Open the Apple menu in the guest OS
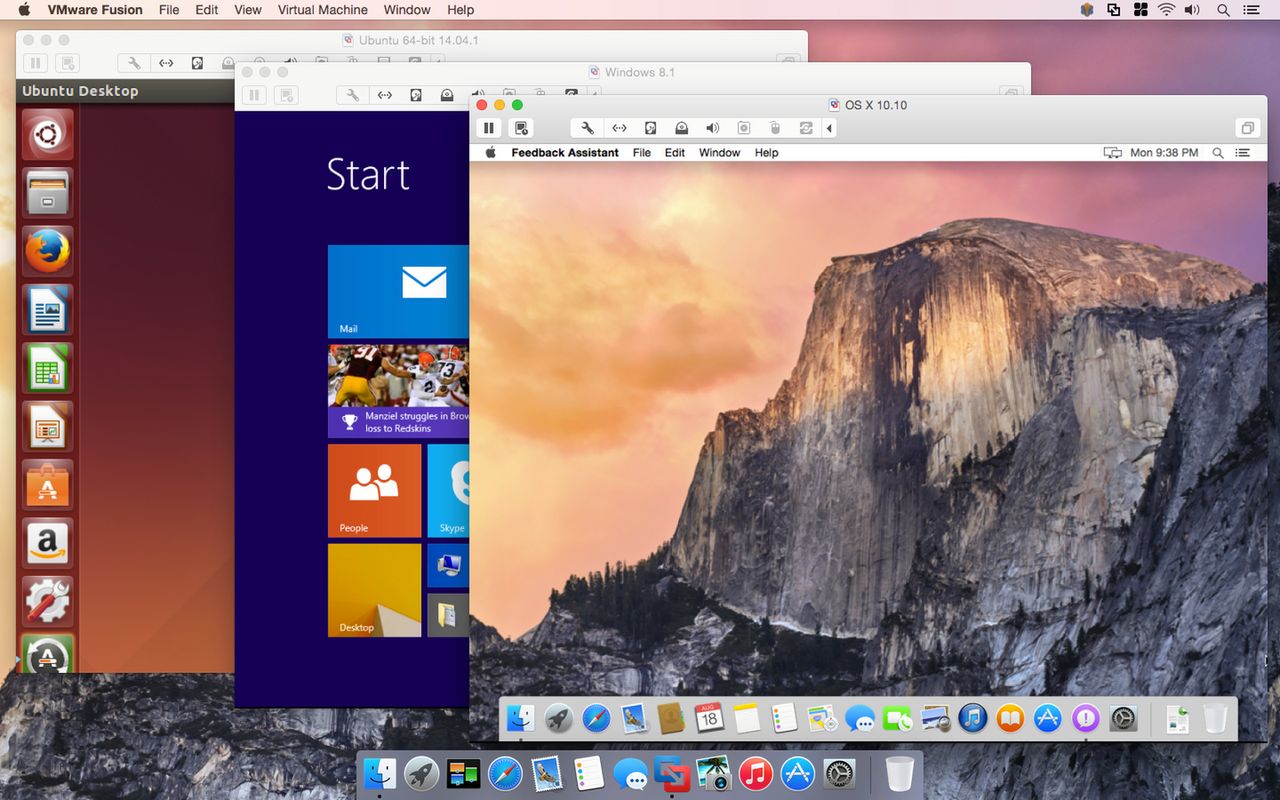Viewport: 1280px width, 800px height. 490,152
